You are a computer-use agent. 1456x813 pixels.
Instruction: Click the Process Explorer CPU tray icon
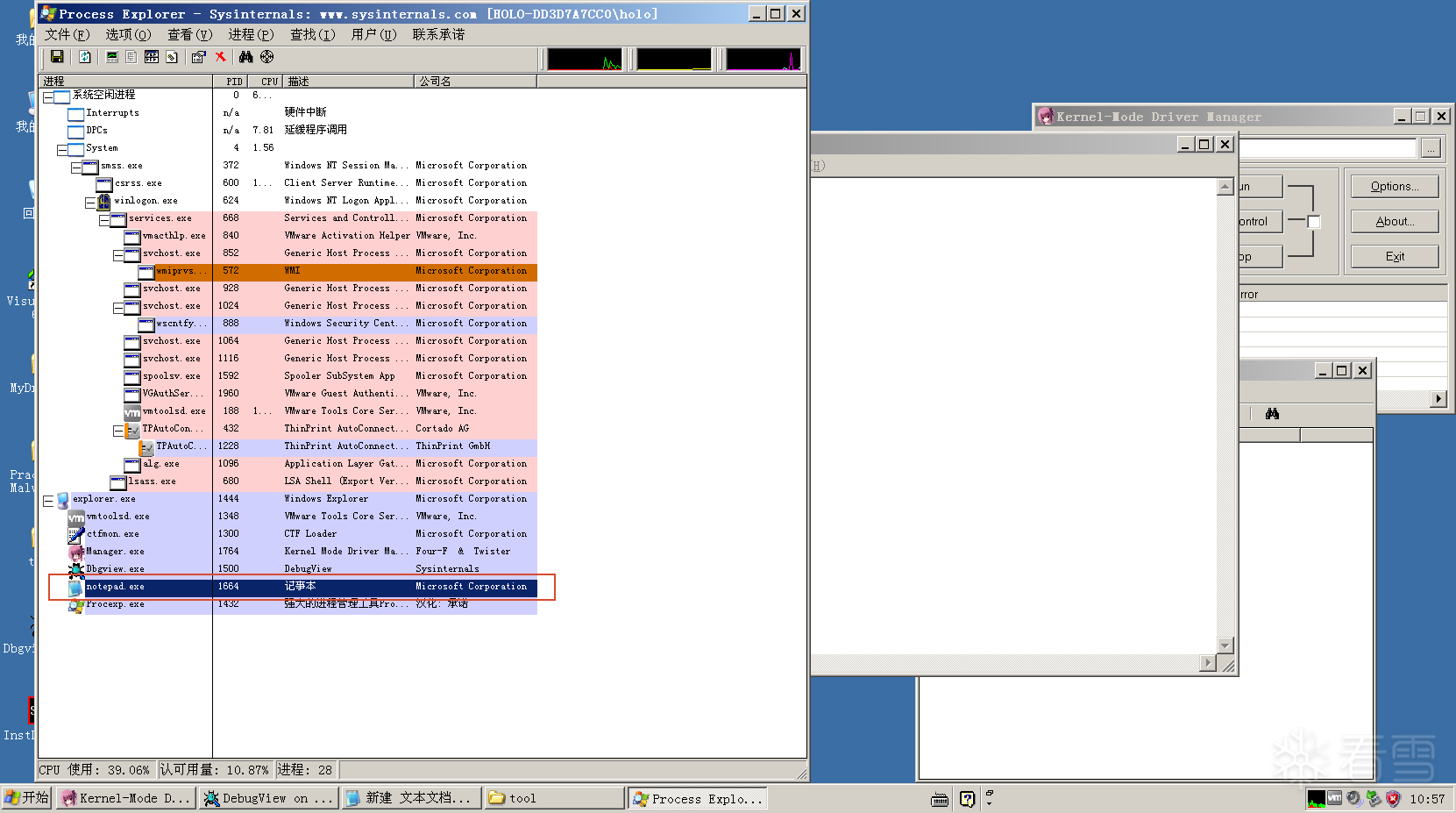point(1316,799)
